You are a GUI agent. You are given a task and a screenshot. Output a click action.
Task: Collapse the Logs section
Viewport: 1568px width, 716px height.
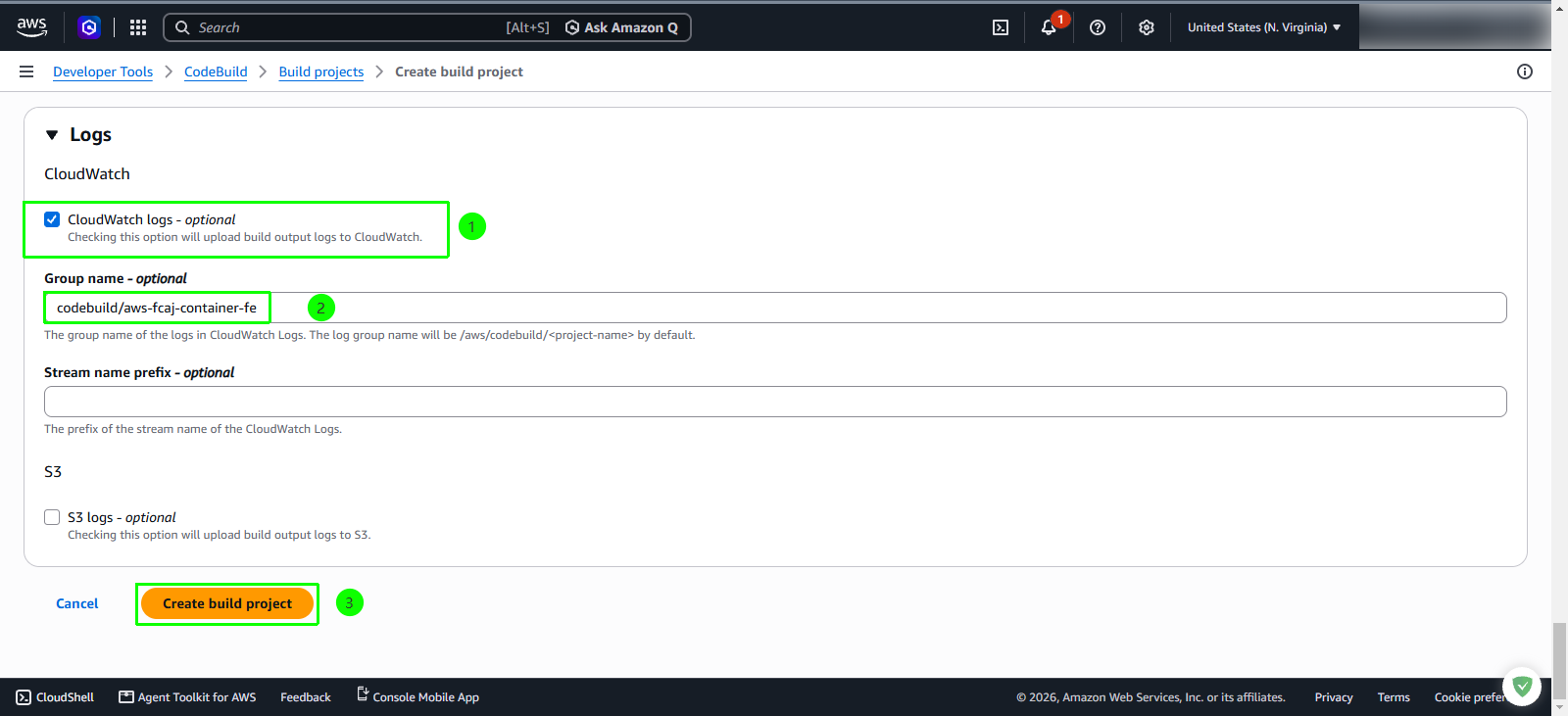coord(52,135)
